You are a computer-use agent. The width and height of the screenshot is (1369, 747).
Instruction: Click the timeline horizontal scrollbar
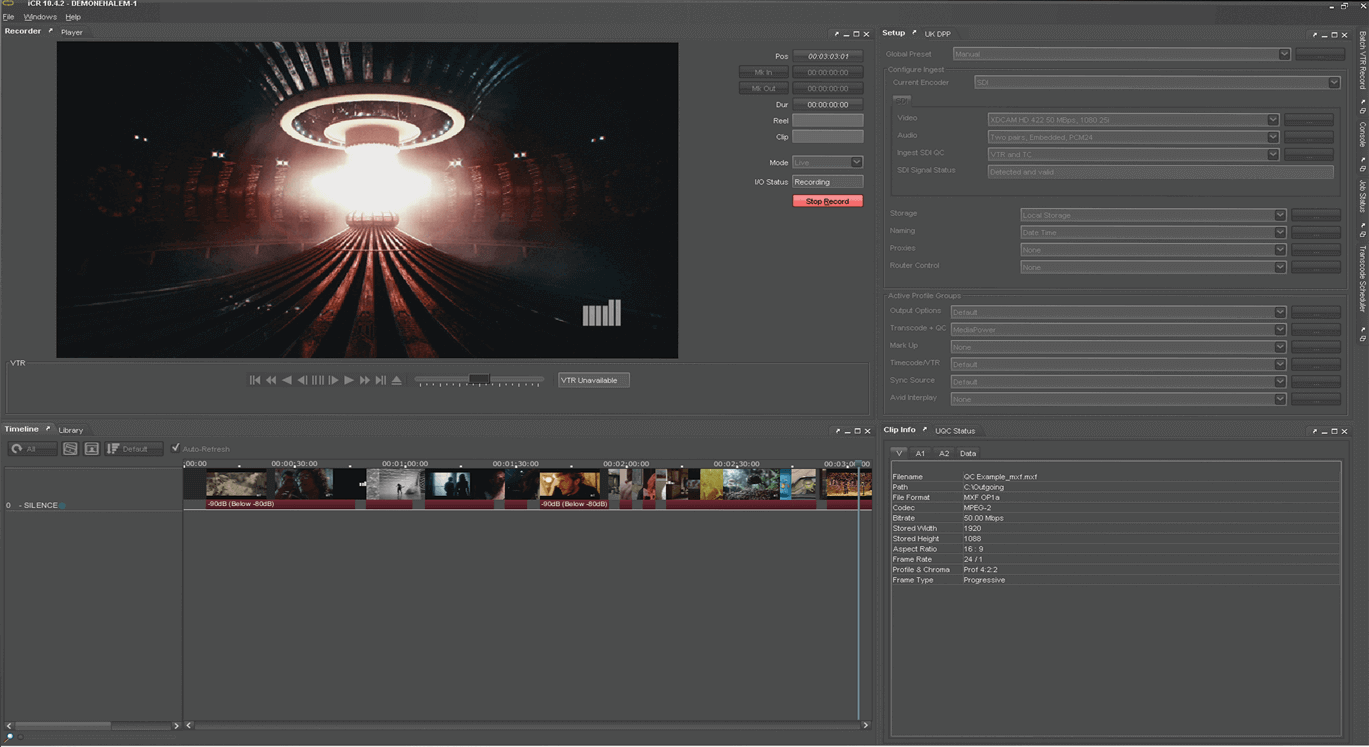pyautogui.click(x=527, y=725)
